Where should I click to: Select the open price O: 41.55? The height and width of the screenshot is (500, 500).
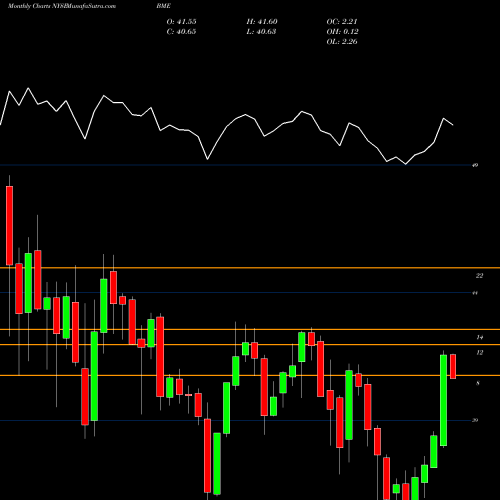(181, 22)
